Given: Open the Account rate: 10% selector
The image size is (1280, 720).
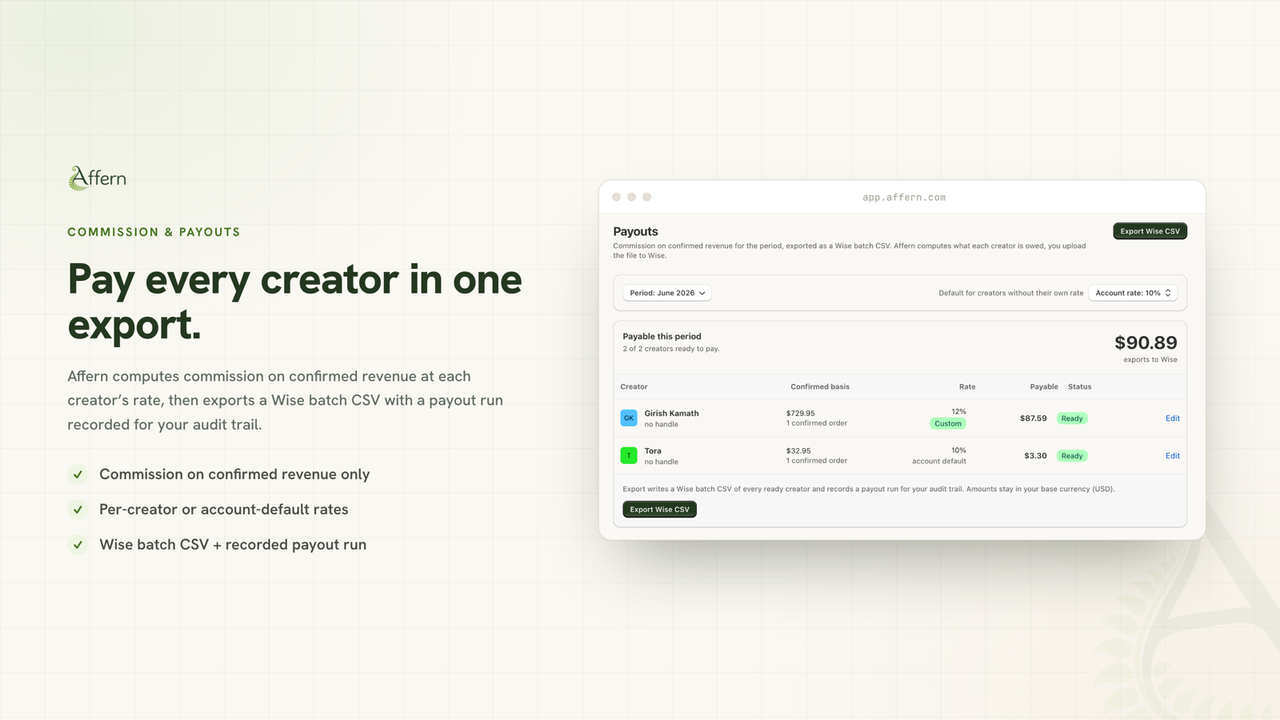Looking at the screenshot, I should click(x=1133, y=293).
